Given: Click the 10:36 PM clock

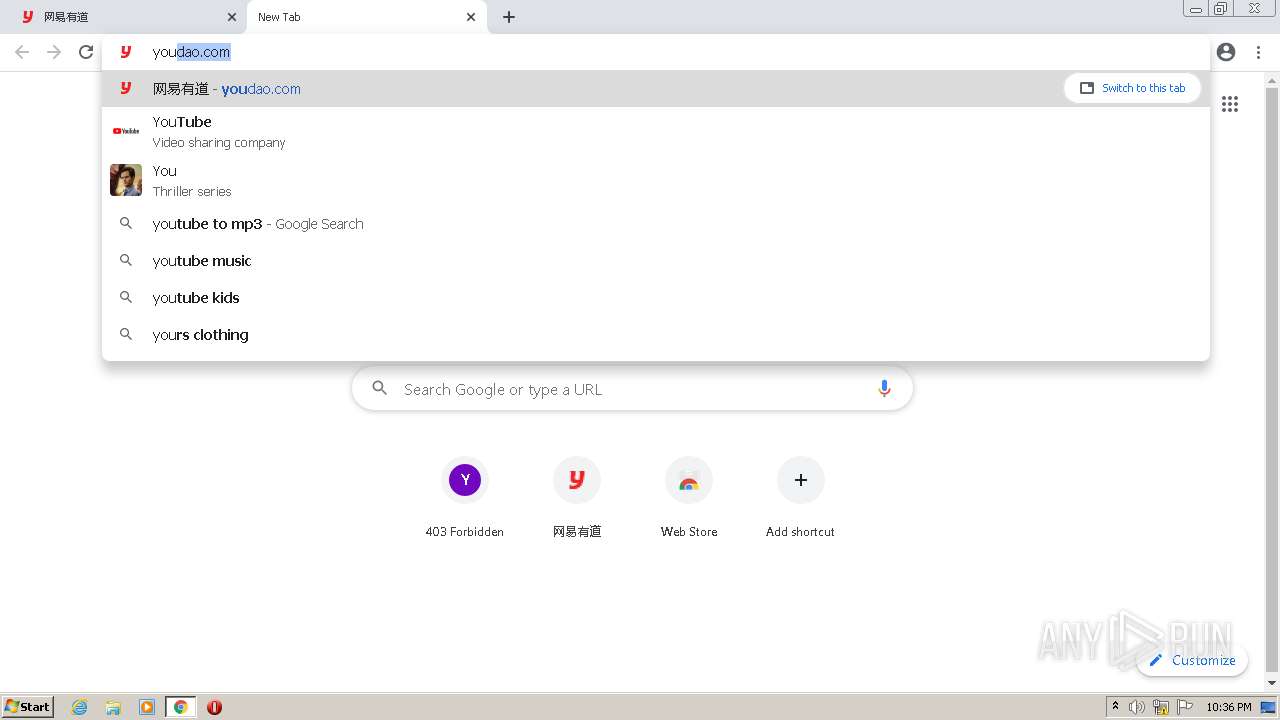Looking at the screenshot, I should pos(1229,707).
